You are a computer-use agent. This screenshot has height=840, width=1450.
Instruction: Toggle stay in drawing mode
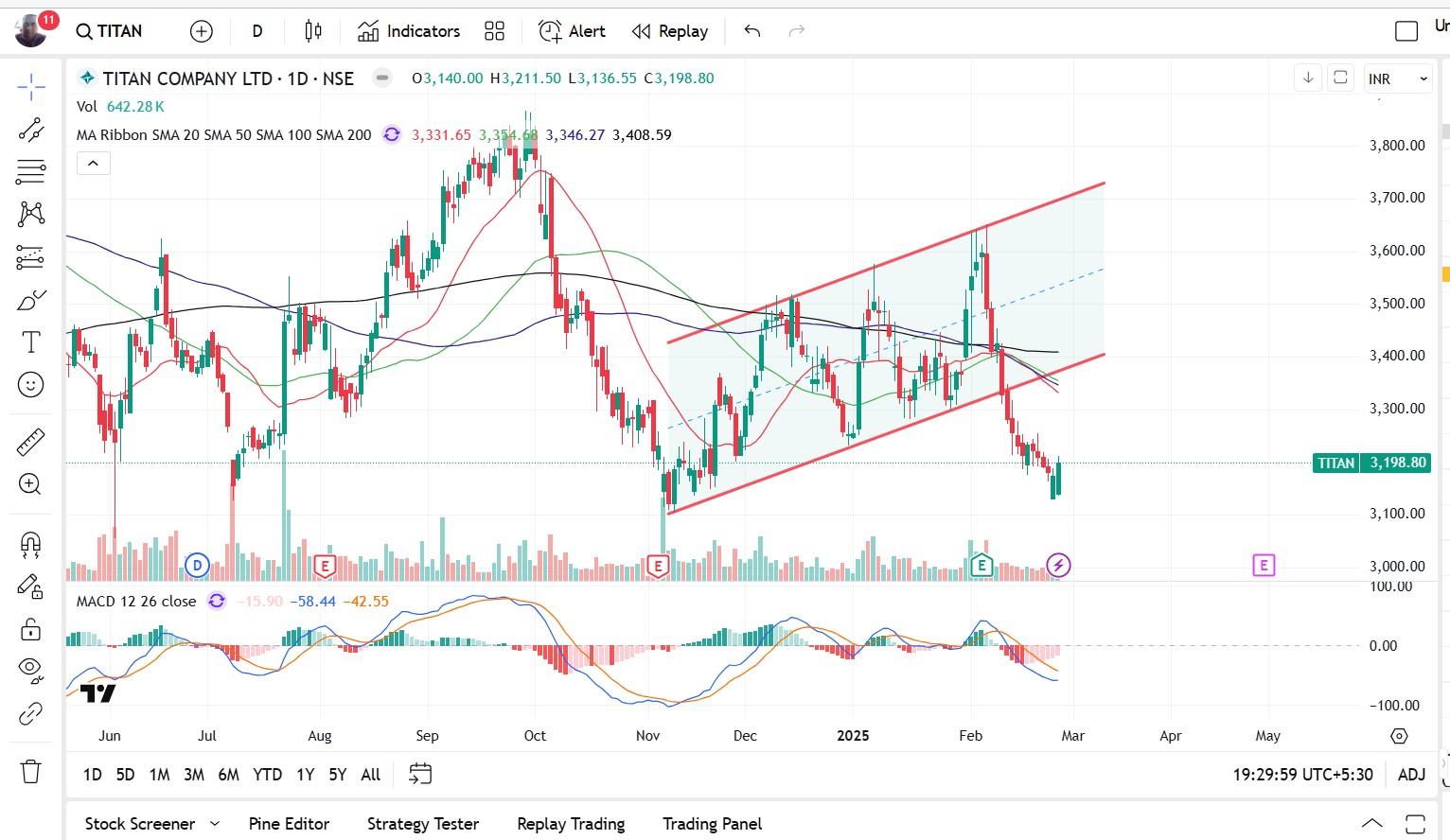coord(31,586)
